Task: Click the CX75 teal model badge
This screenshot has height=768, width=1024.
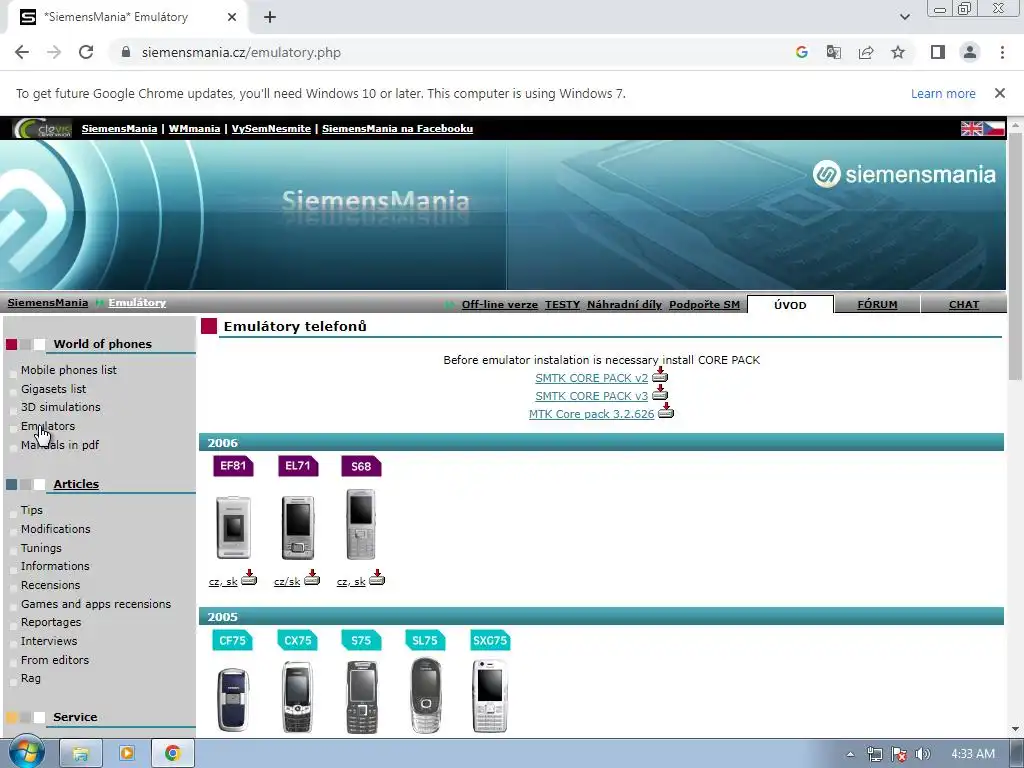Action: pos(298,641)
